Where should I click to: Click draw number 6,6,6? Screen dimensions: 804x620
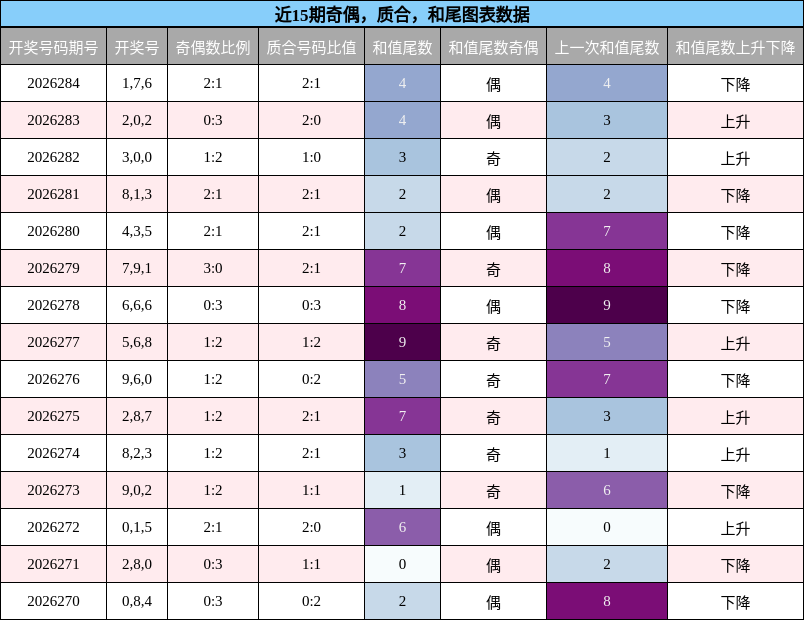pos(137,305)
